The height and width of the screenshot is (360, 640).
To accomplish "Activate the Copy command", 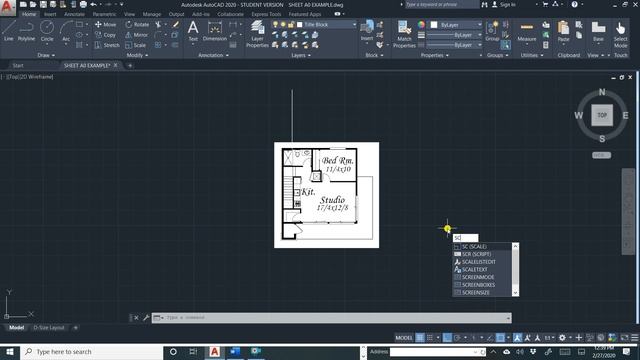I will (x=105, y=35).
